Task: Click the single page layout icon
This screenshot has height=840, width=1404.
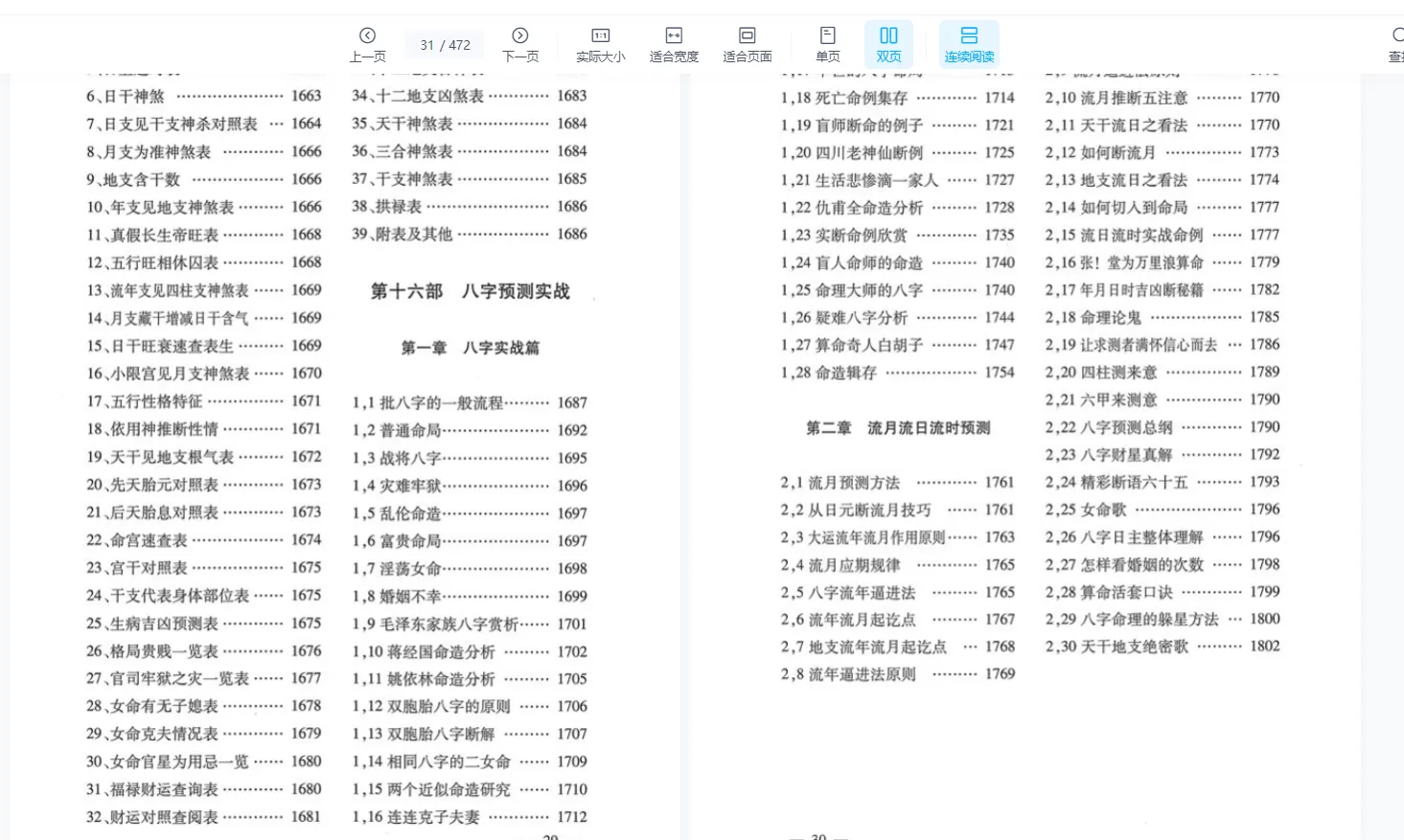Action: (x=827, y=34)
